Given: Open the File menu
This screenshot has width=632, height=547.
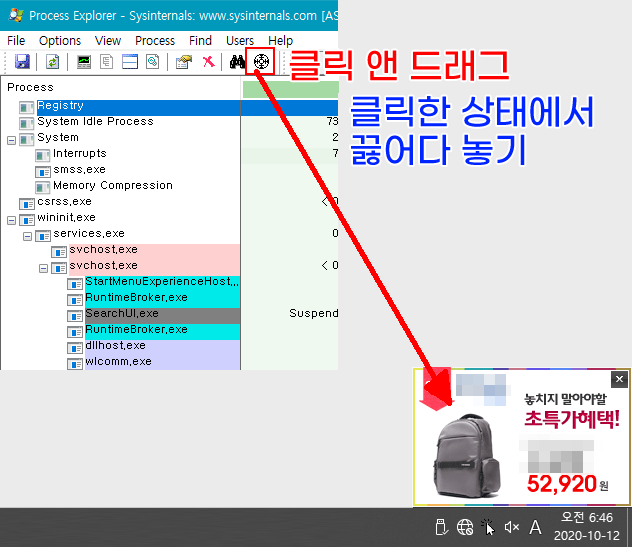Looking at the screenshot, I should 16,41.
